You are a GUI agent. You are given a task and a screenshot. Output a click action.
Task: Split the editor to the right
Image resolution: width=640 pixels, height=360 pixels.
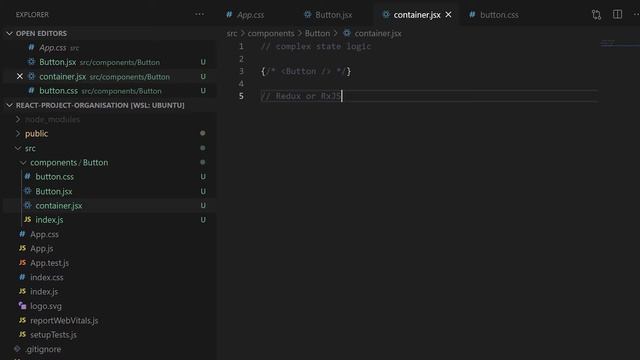[617, 14]
